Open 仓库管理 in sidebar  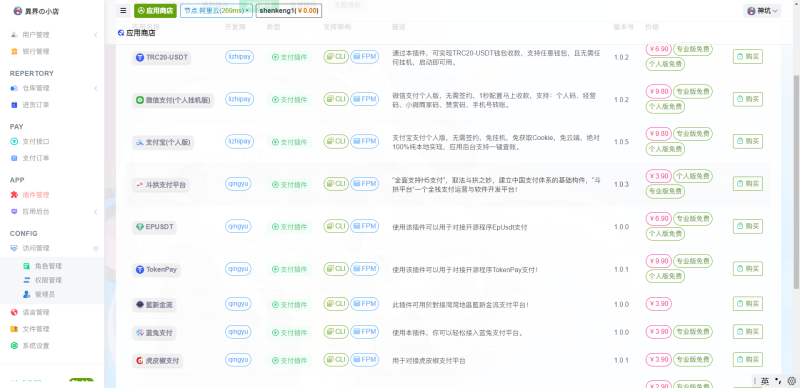36,88
